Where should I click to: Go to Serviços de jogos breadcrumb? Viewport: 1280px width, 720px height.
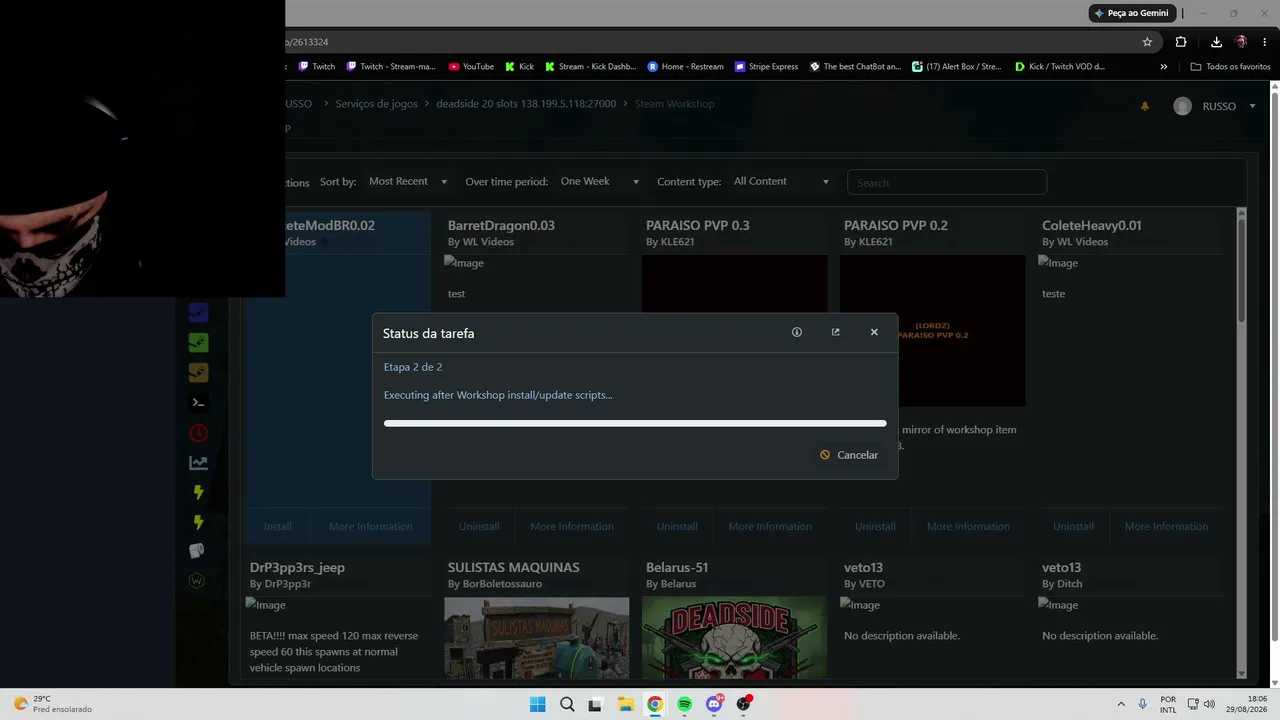pyautogui.click(x=377, y=104)
